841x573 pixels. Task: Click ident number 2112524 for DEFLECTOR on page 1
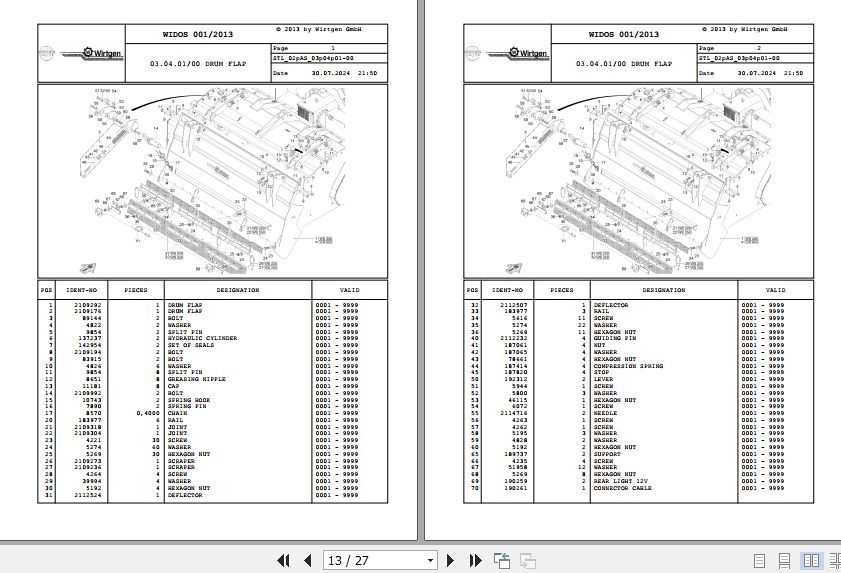point(87,495)
